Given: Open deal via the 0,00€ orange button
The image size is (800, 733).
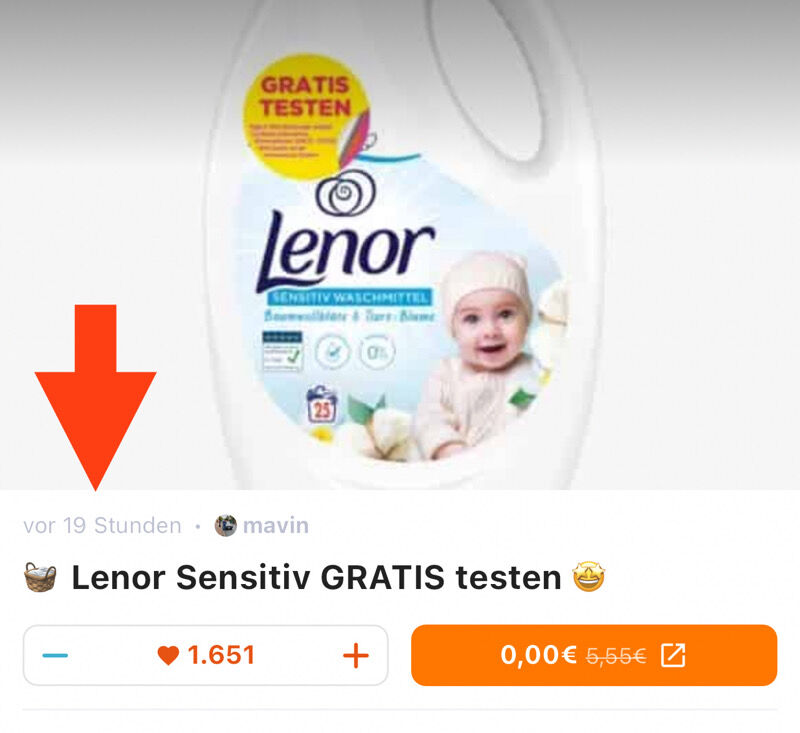Looking at the screenshot, I should [x=594, y=655].
